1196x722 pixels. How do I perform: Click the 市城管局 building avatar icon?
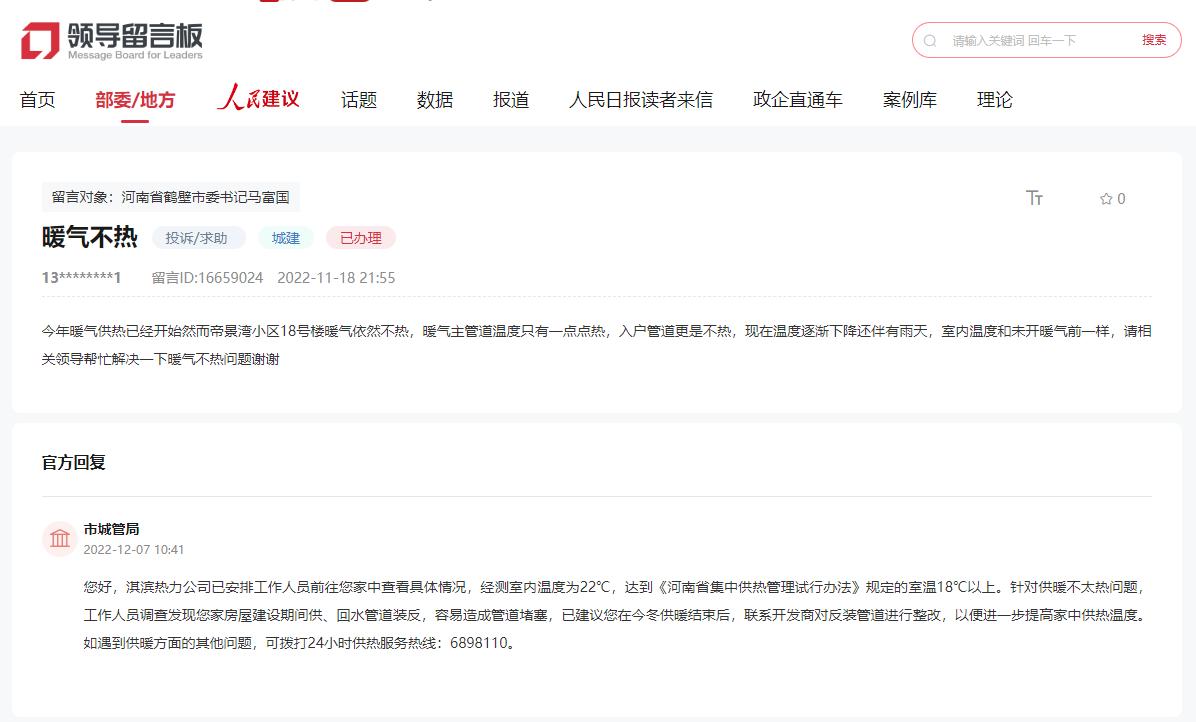[60, 539]
